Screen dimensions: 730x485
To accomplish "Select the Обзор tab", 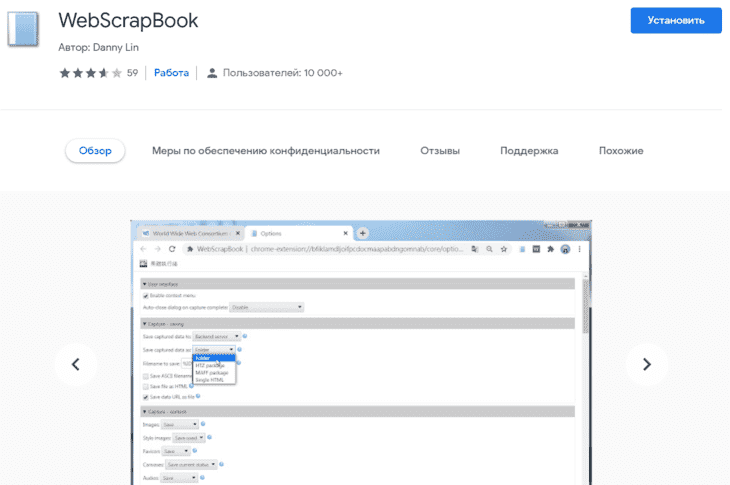I will pos(95,151).
